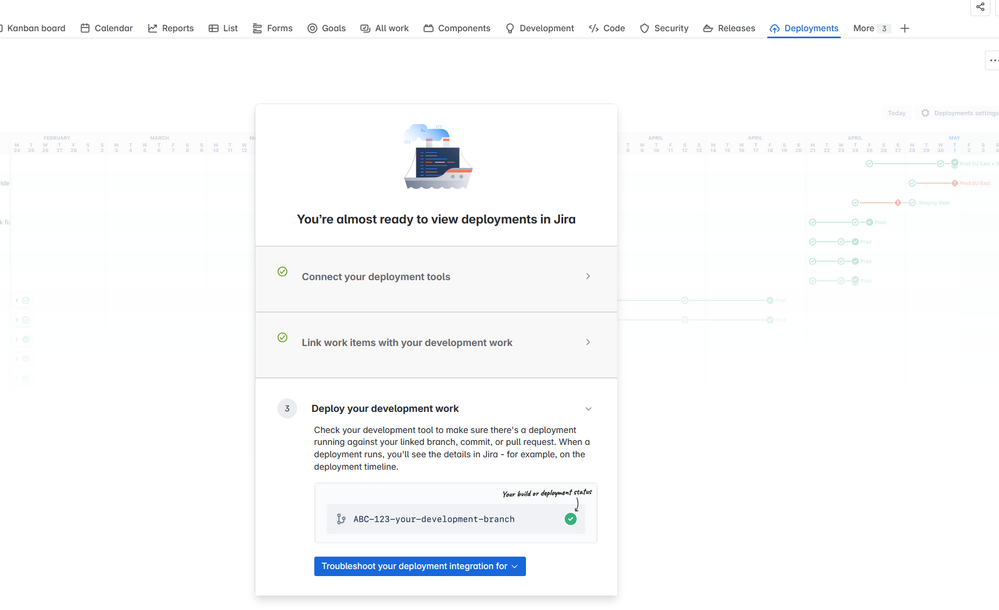Click the Code brackets icon
The width and height of the screenshot is (999, 610).
594,28
